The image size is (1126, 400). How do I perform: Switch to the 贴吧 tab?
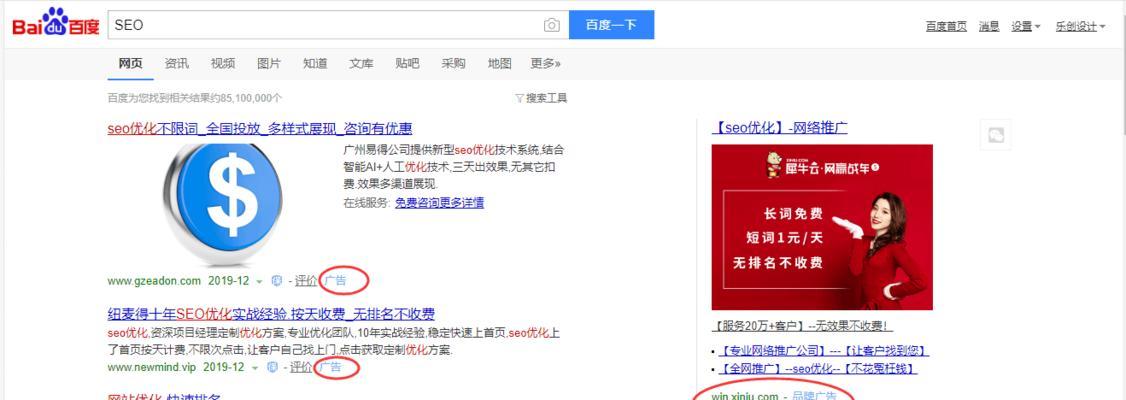(407, 63)
